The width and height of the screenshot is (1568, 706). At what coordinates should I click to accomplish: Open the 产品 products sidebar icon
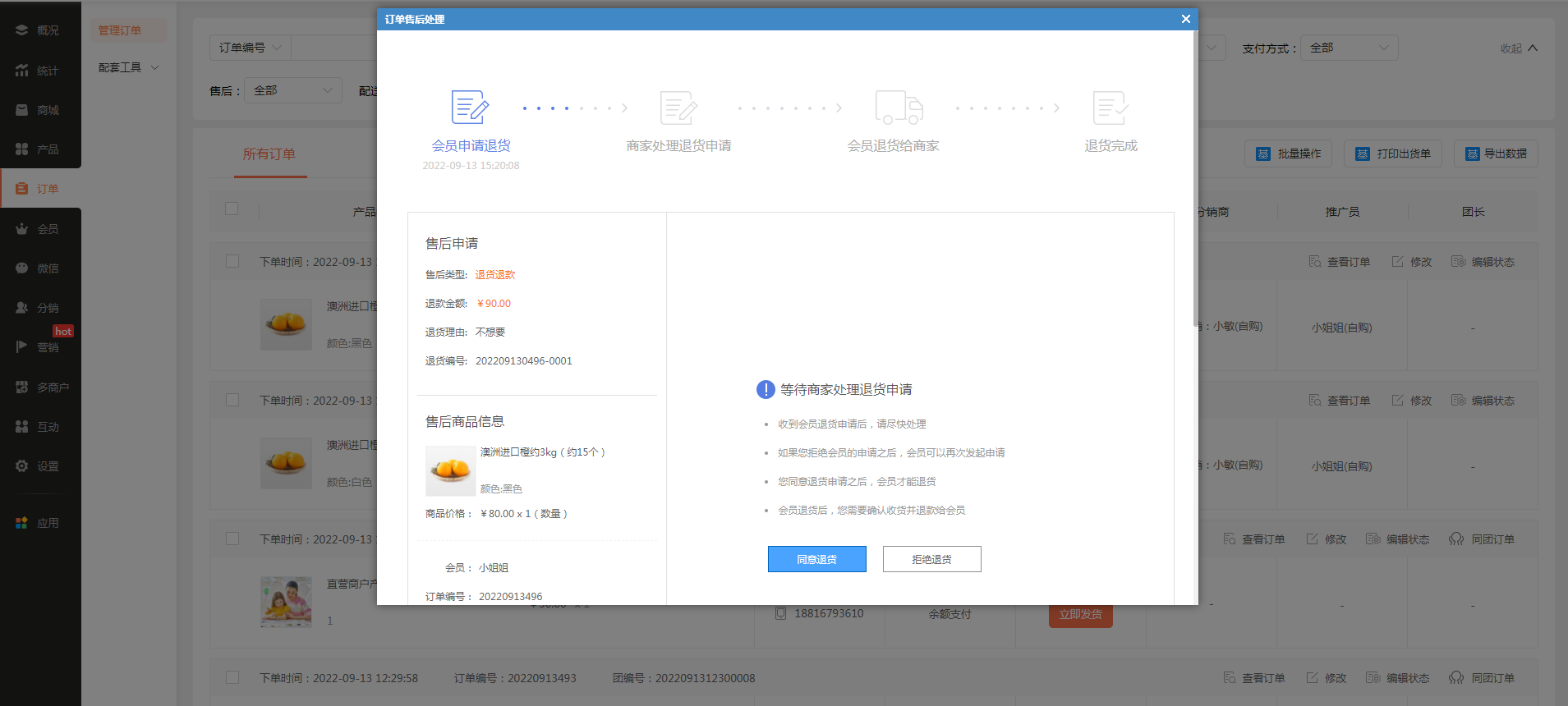tap(22, 149)
